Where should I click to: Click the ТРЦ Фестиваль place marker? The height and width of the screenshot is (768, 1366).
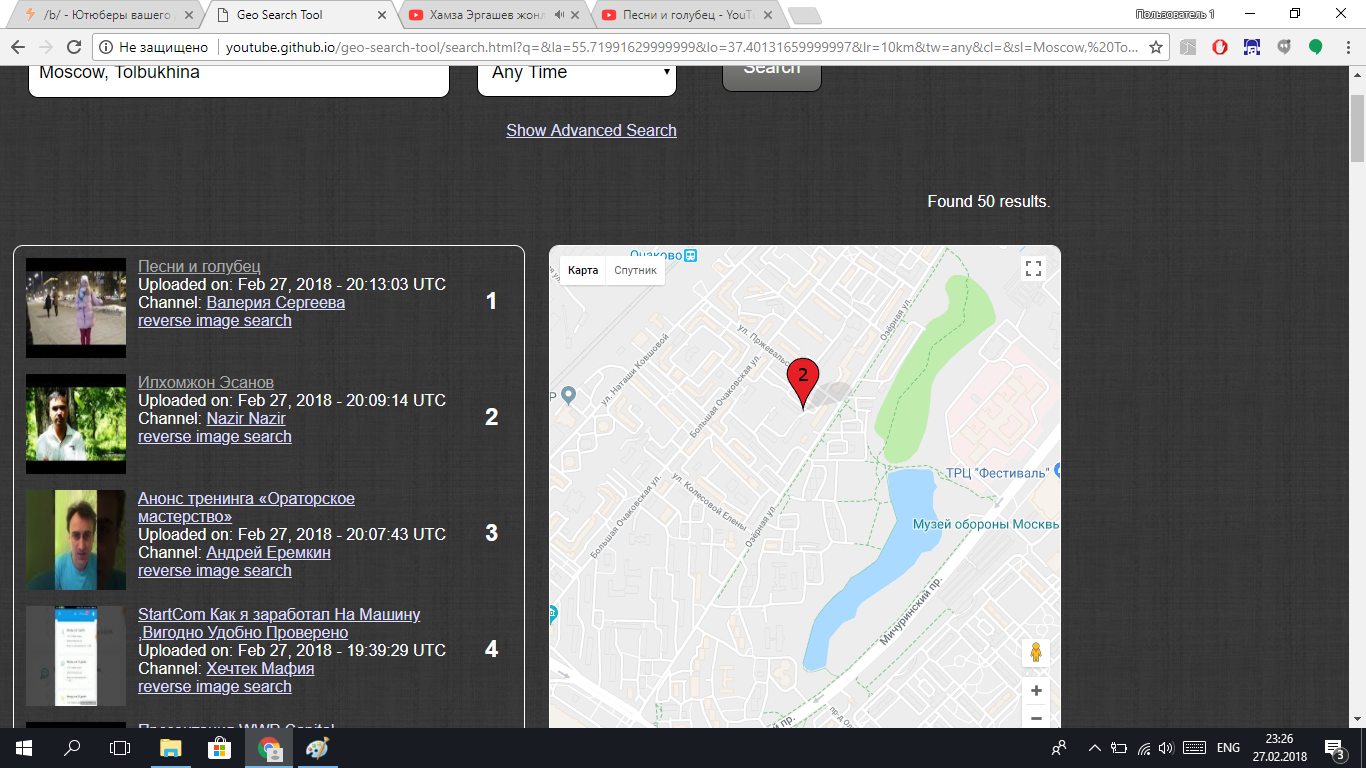(x=1057, y=470)
